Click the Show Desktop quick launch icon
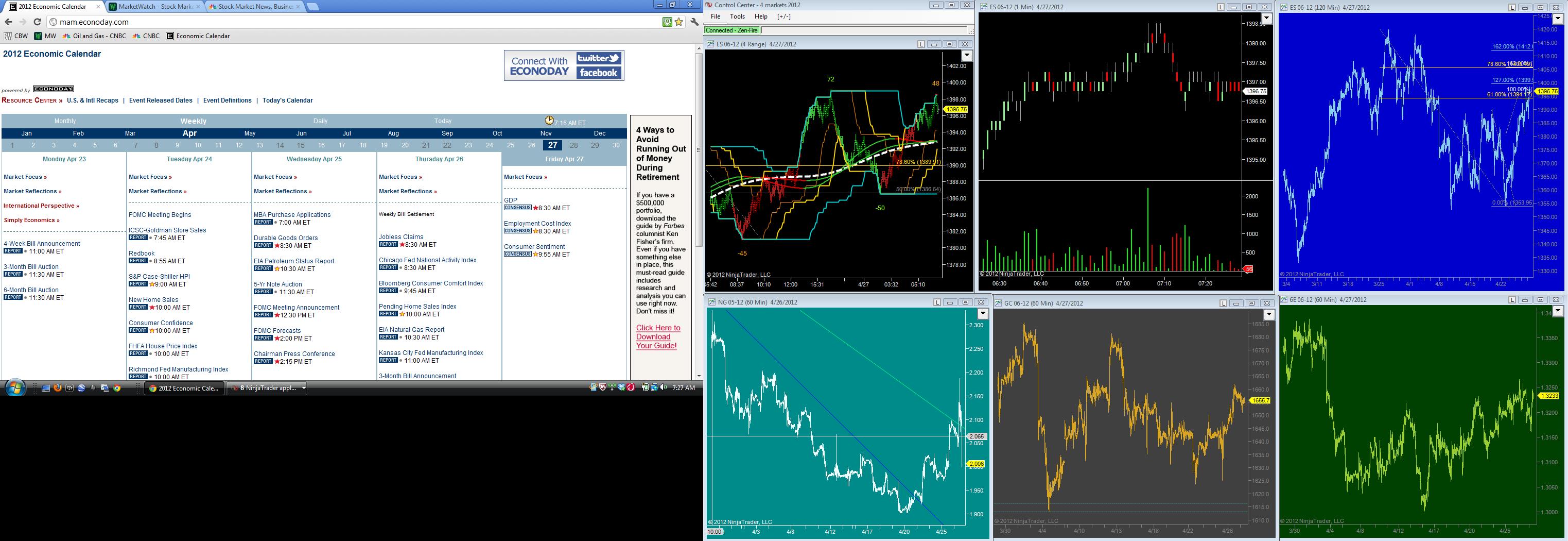The width and height of the screenshot is (1568, 541). (46, 387)
